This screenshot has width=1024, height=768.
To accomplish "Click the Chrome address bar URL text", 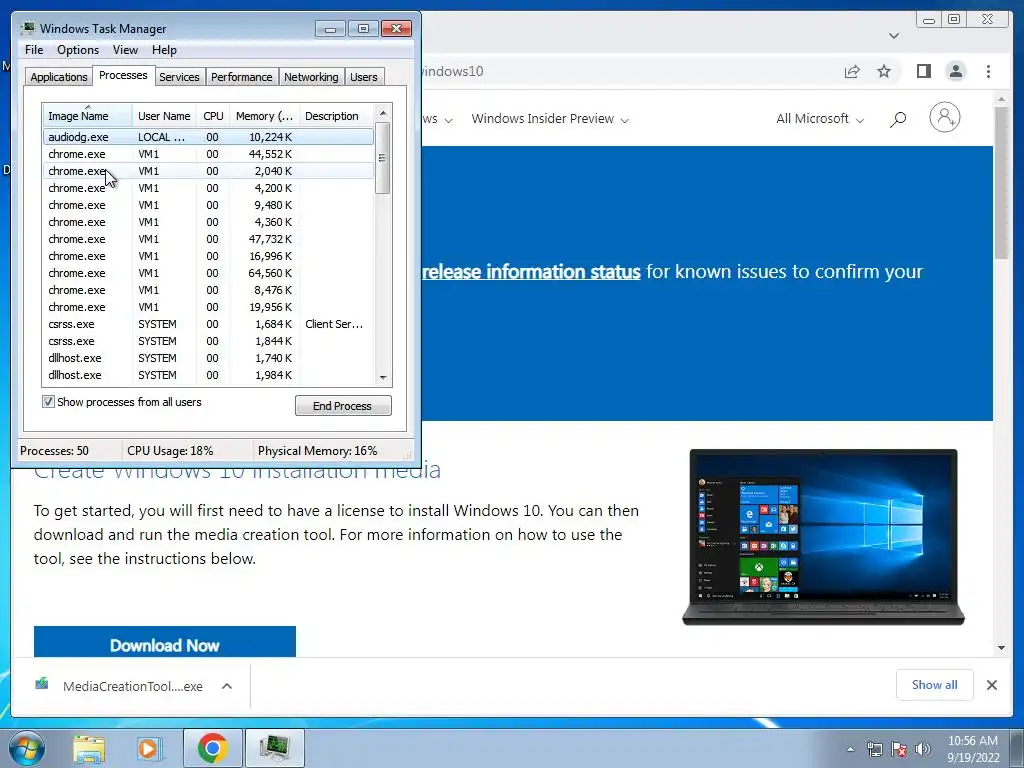I will [452, 71].
